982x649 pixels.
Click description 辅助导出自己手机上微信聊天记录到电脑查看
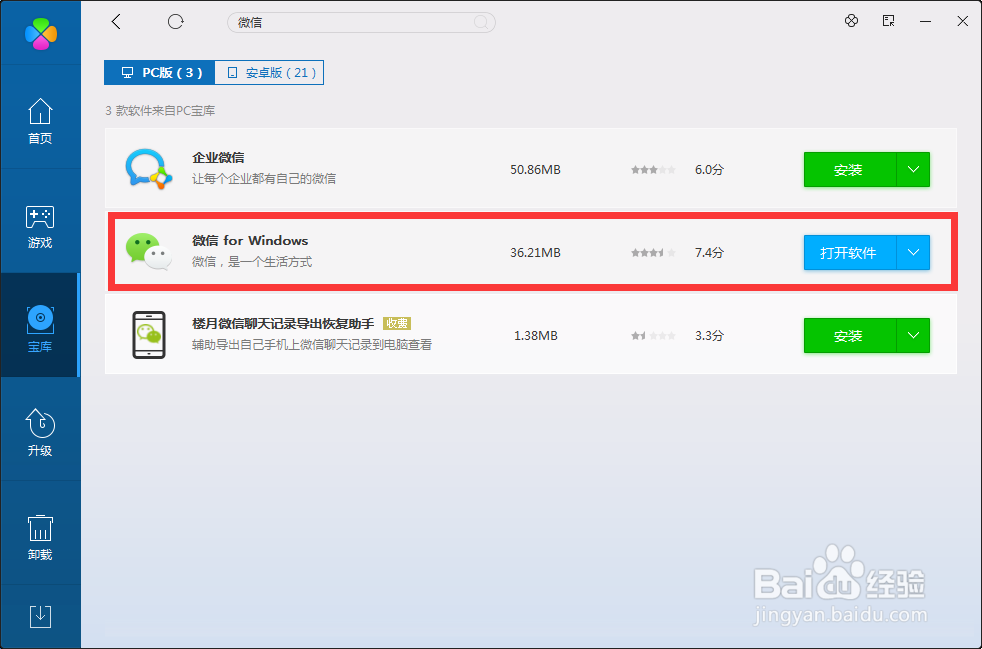[312, 345]
